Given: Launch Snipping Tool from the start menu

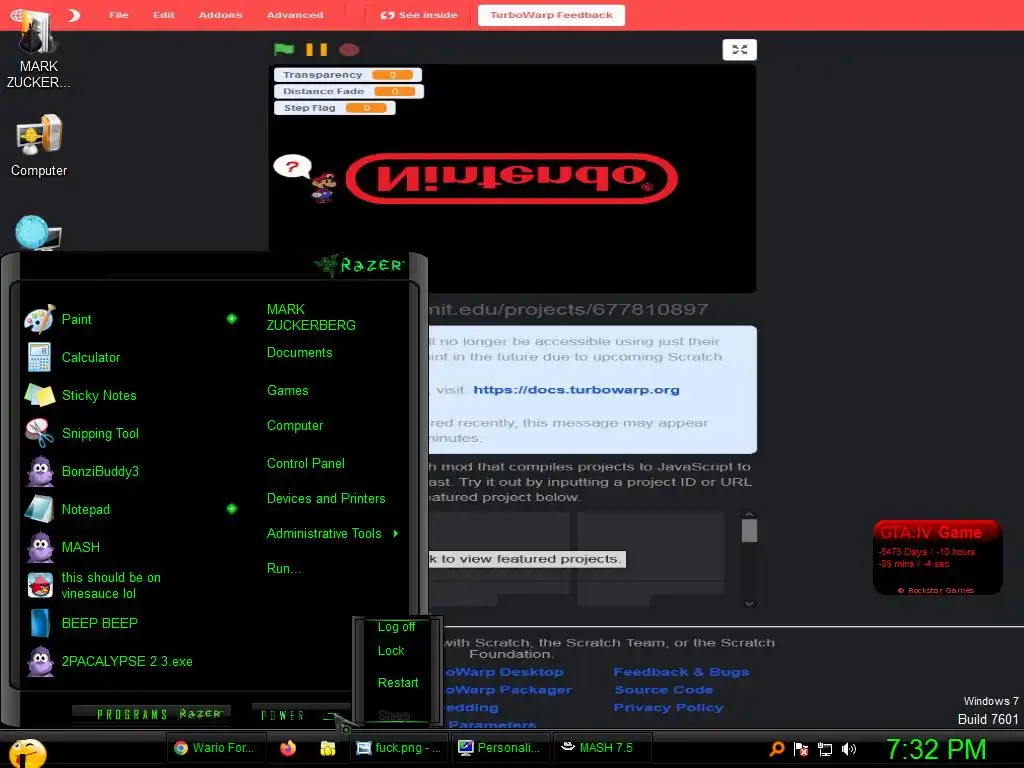Looking at the screenshot, I should 82,433.
